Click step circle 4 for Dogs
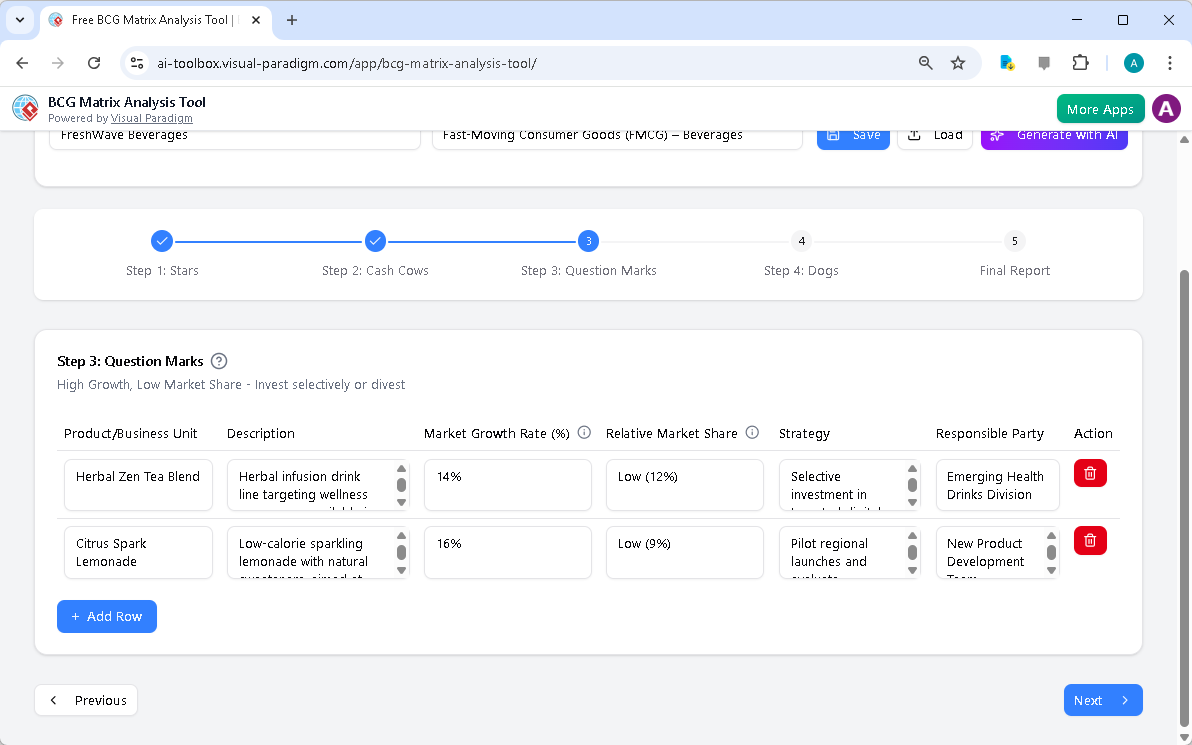 click(x=801, y=241)
